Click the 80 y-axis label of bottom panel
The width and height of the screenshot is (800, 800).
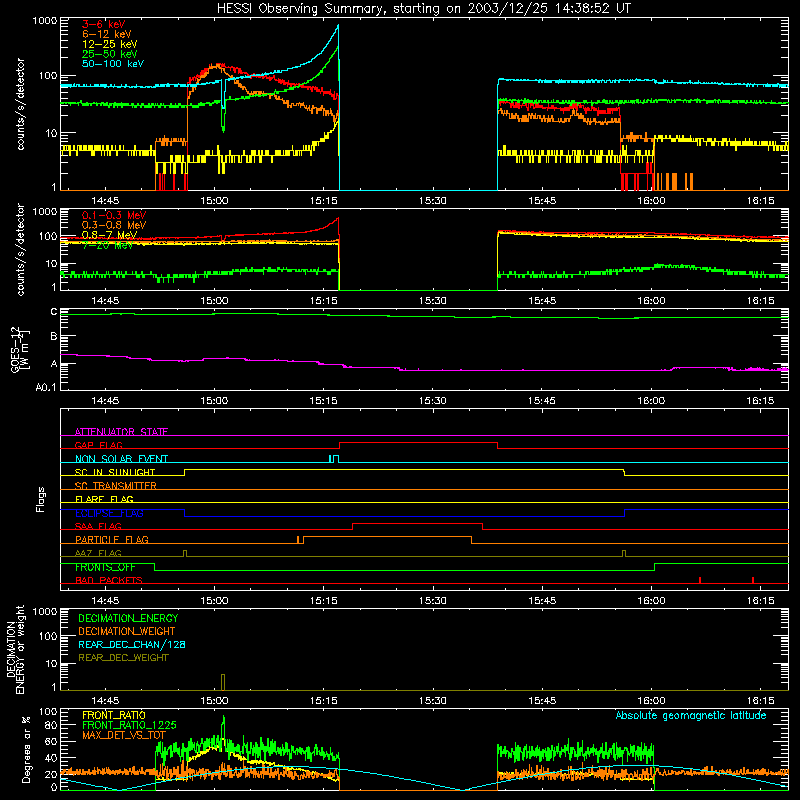(51, 725)
